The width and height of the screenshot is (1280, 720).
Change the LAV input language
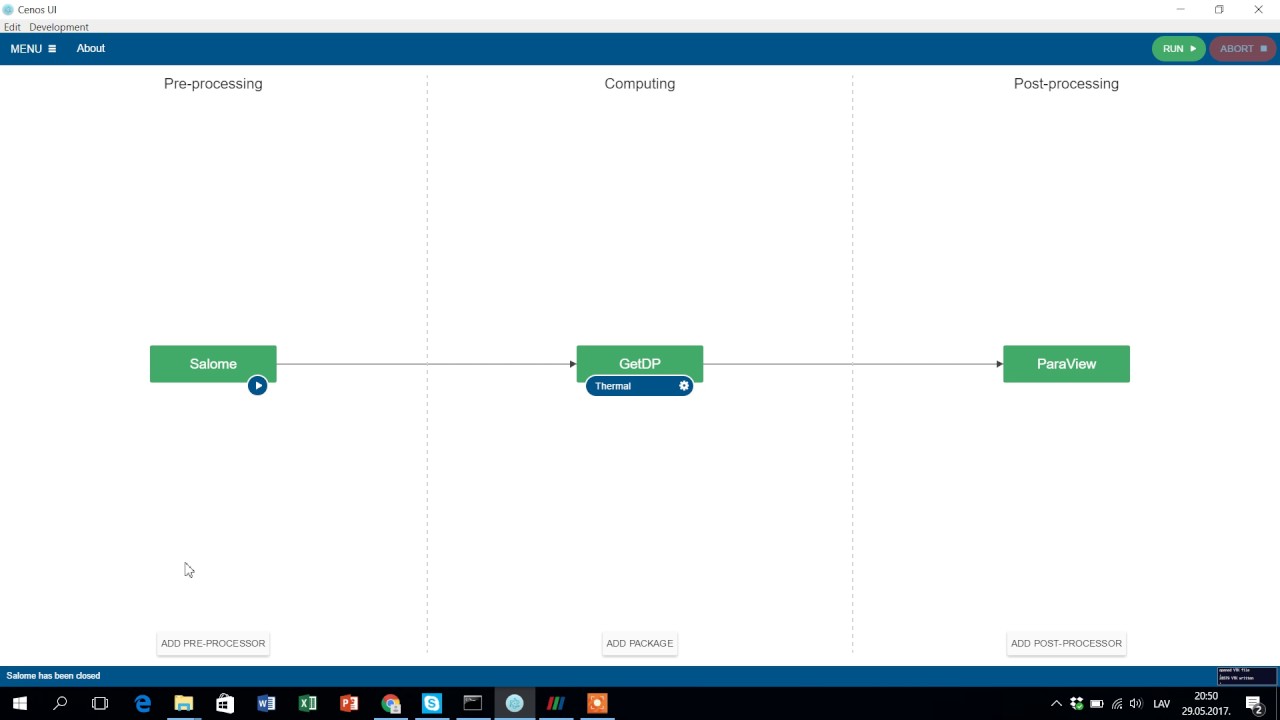click(x=1162, y=704)
